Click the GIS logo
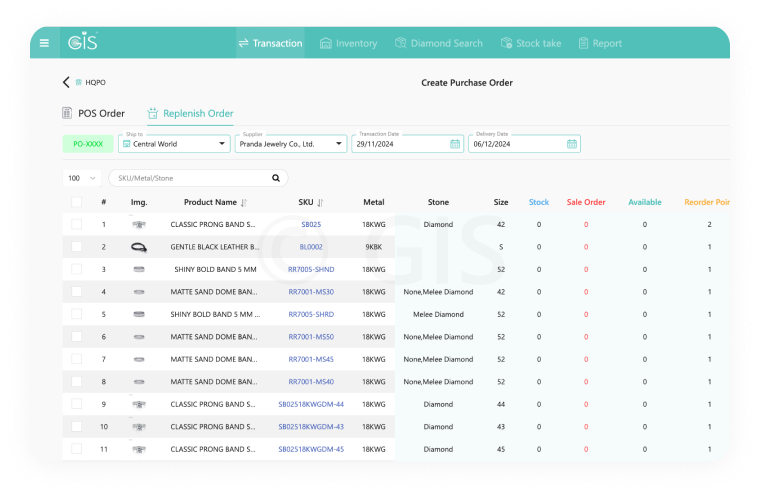760x494 pixels. pos(82,43)
